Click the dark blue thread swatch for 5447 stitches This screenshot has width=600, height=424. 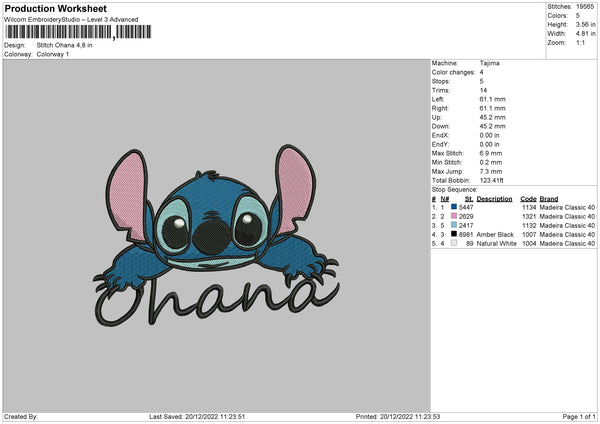coord(454,207)
